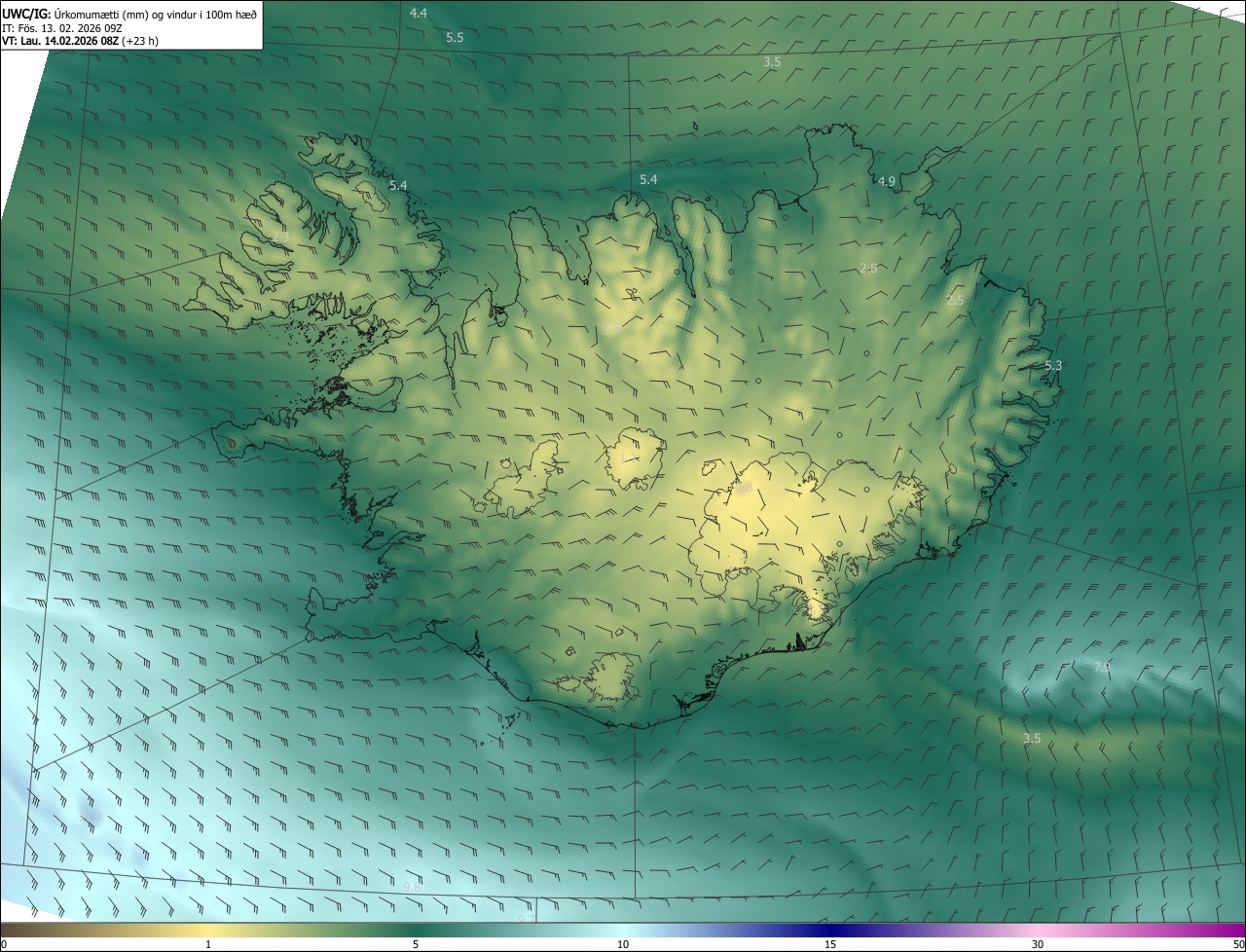
Task: Click the colorbar tick label '50'
Action: 1238,944
